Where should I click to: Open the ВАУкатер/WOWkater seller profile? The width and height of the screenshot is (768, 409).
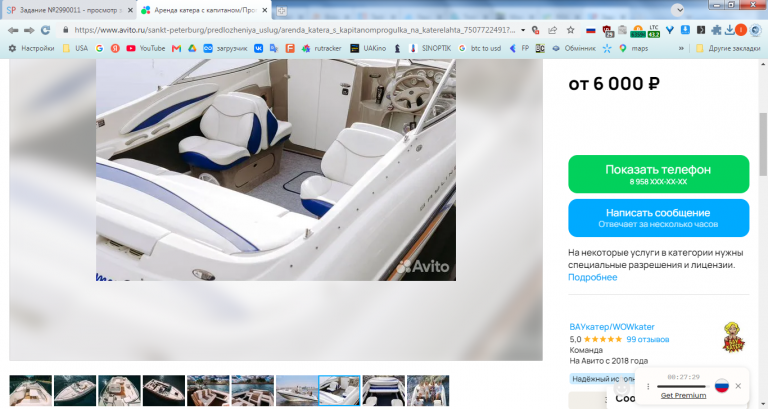(612, 327)
